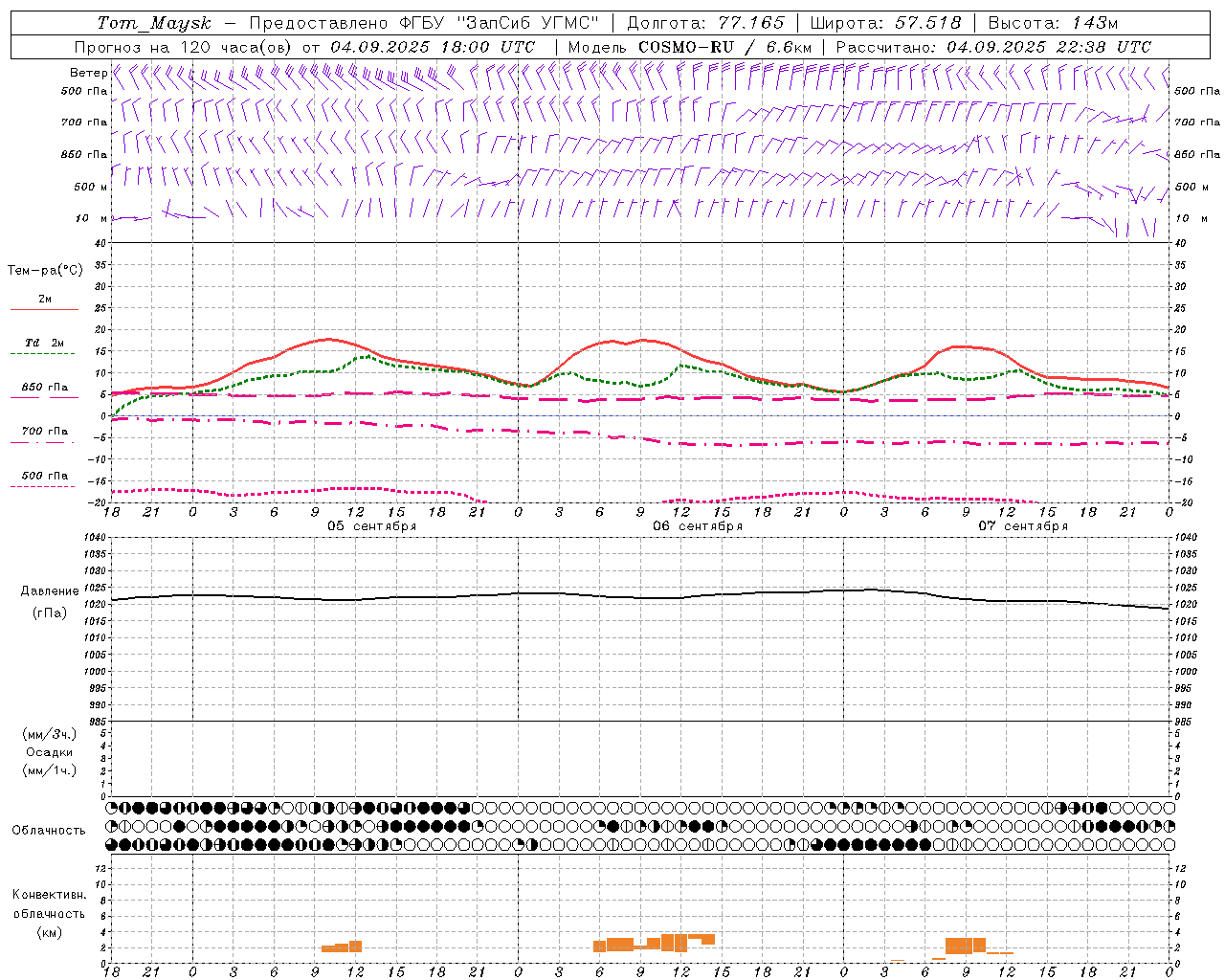Click the 'Модель COSMO-RU / 6.6км' text
Image resolution: width=1225 pixels, height=980 pixels.
tap(690, 47)
